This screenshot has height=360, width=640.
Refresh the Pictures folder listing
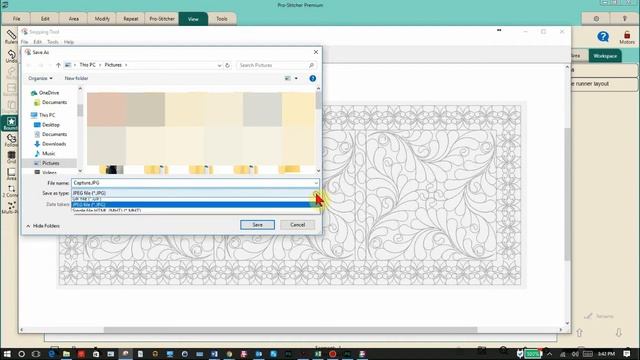(227, 65)
